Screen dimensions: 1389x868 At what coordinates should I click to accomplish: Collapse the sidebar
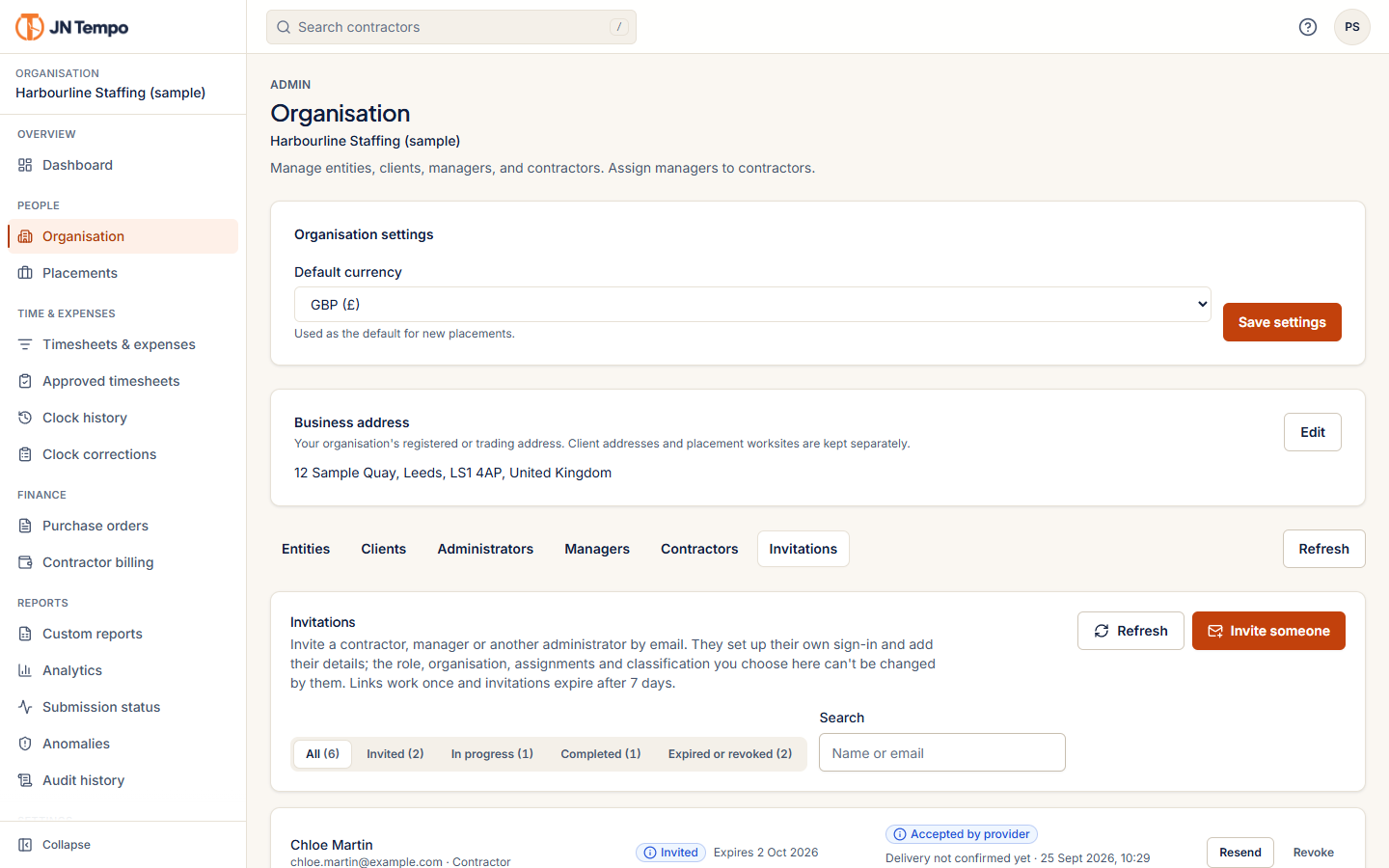click(x=54, y=845)
